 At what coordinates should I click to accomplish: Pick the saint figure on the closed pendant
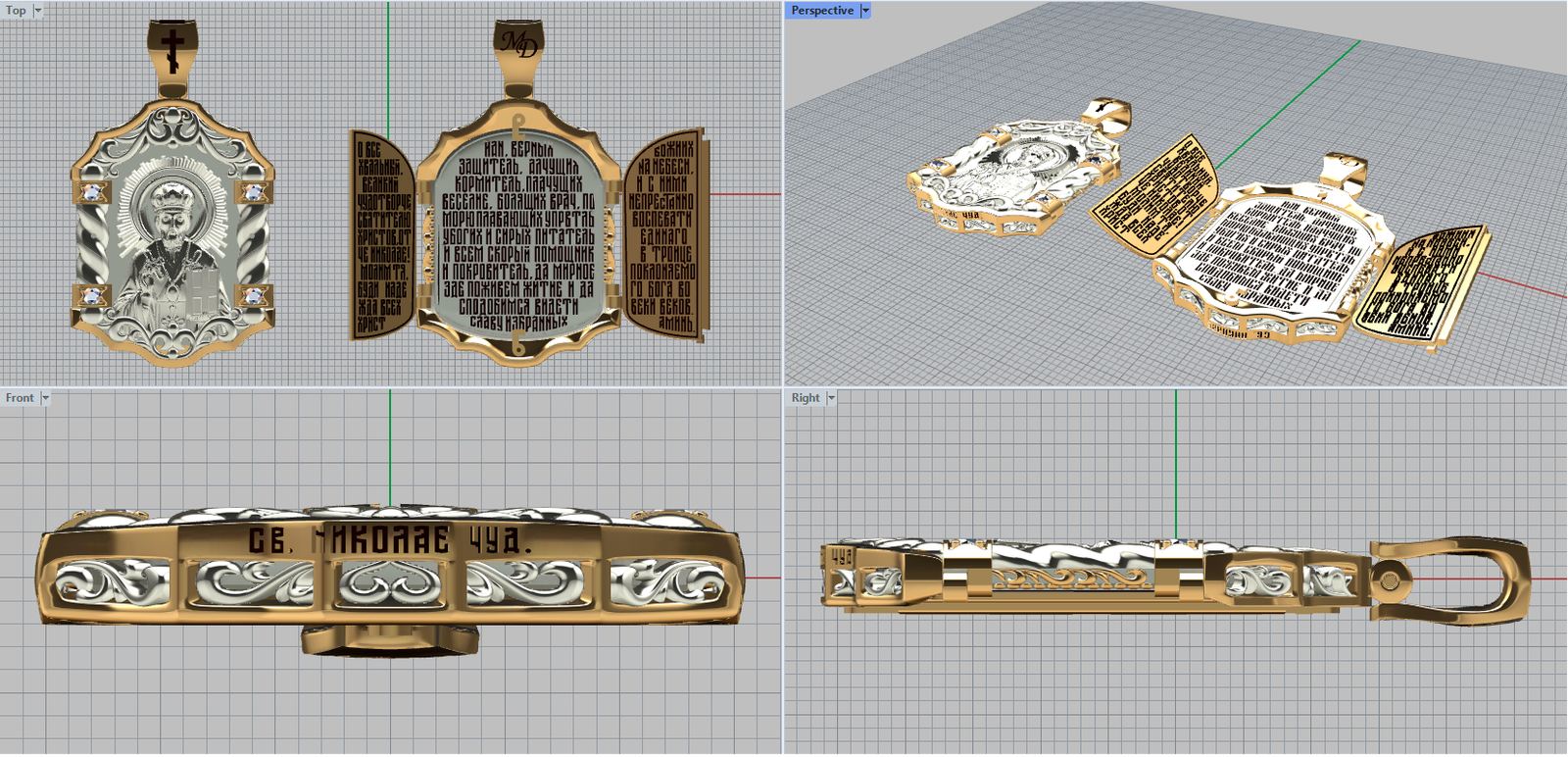coord(172,245)
